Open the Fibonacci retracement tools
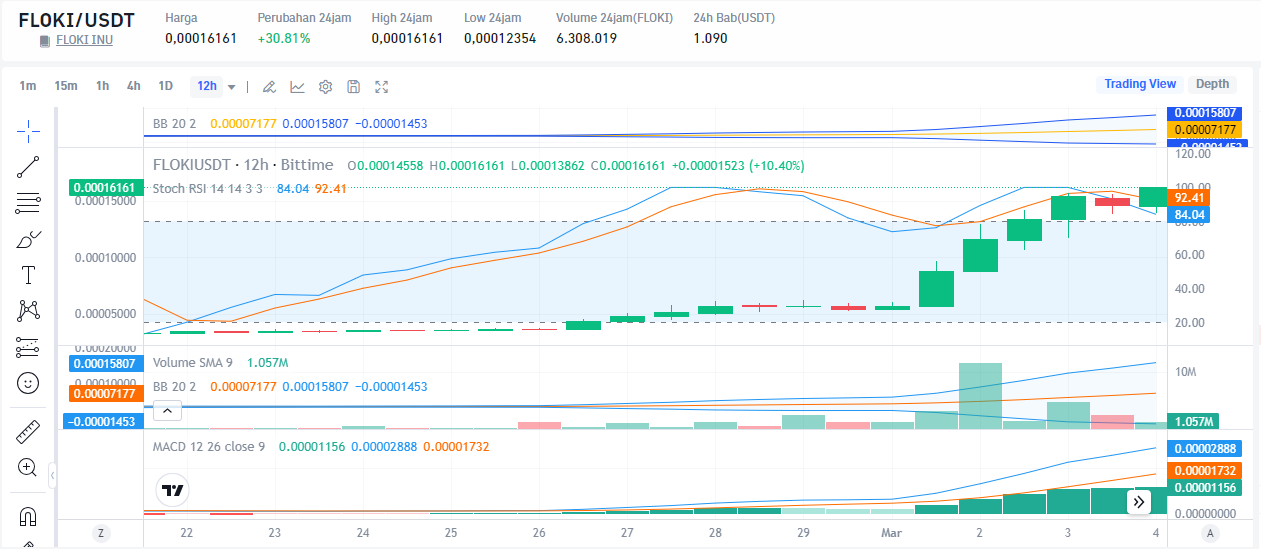1261x549 pixels. pos(28,203)
